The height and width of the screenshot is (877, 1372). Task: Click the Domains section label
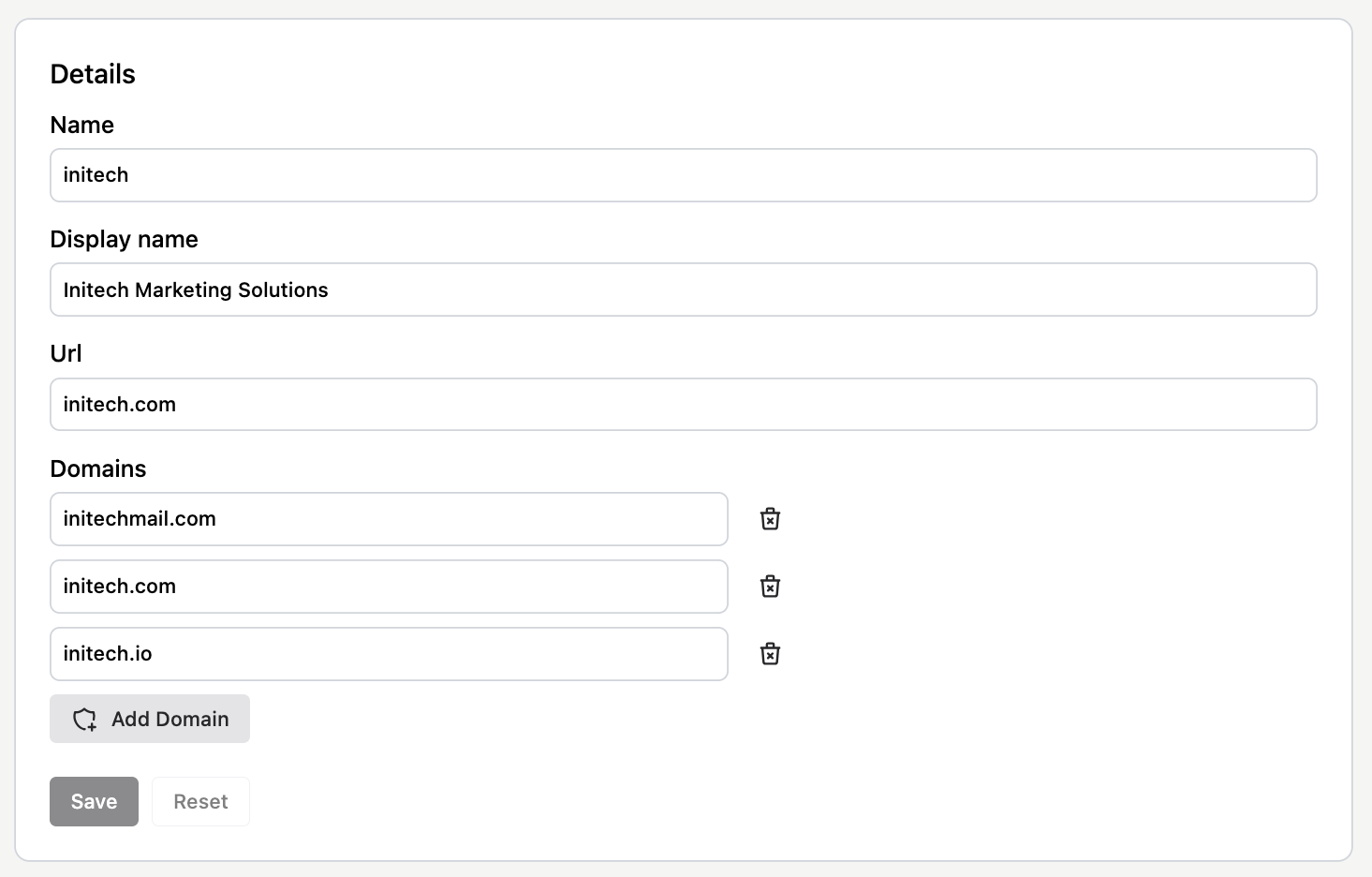pos(98,468)
